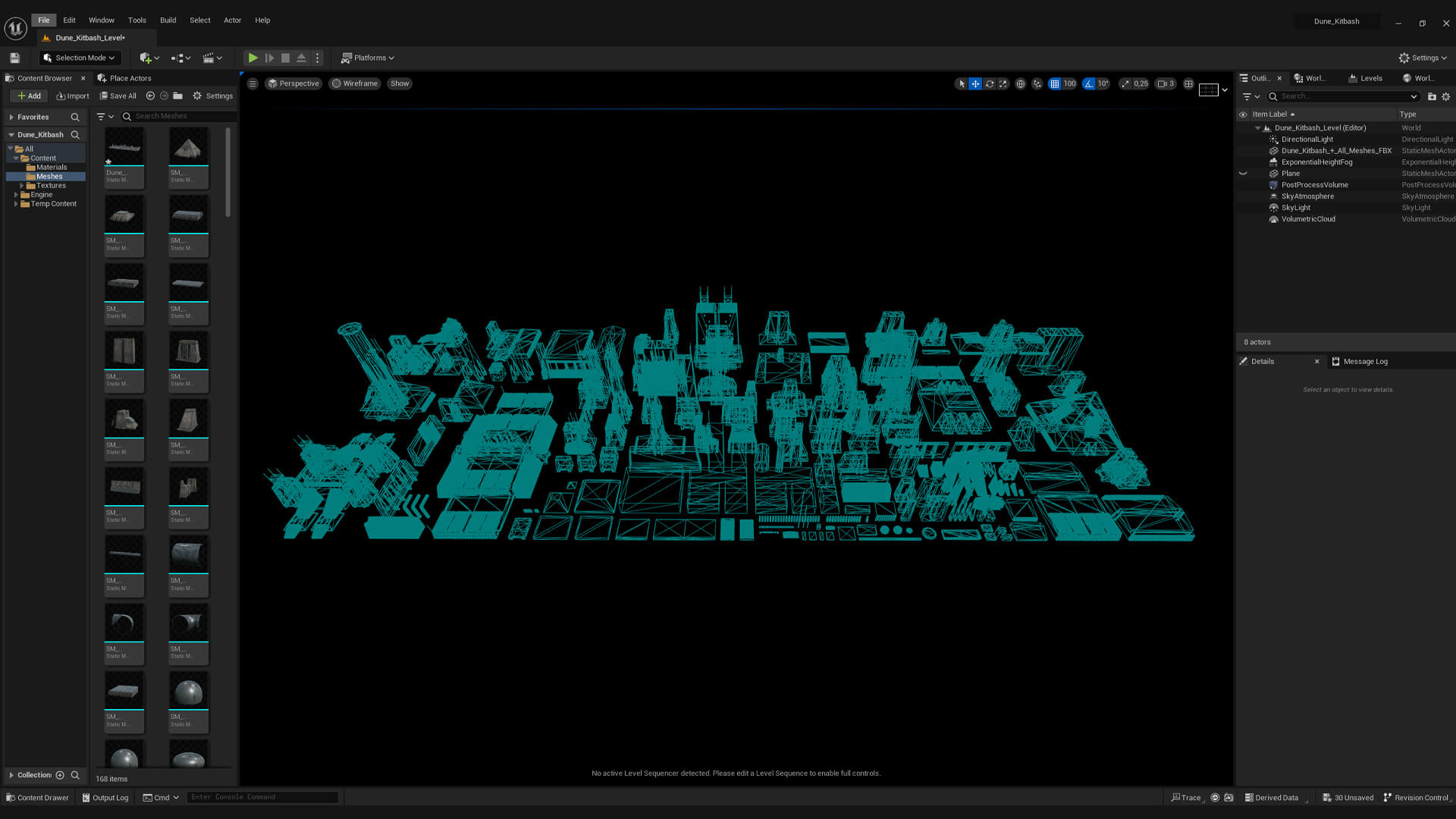This screenshot has width=1456, height=819.
Task: Click the world coordinate system globe icon
Action: point(1021,84)
